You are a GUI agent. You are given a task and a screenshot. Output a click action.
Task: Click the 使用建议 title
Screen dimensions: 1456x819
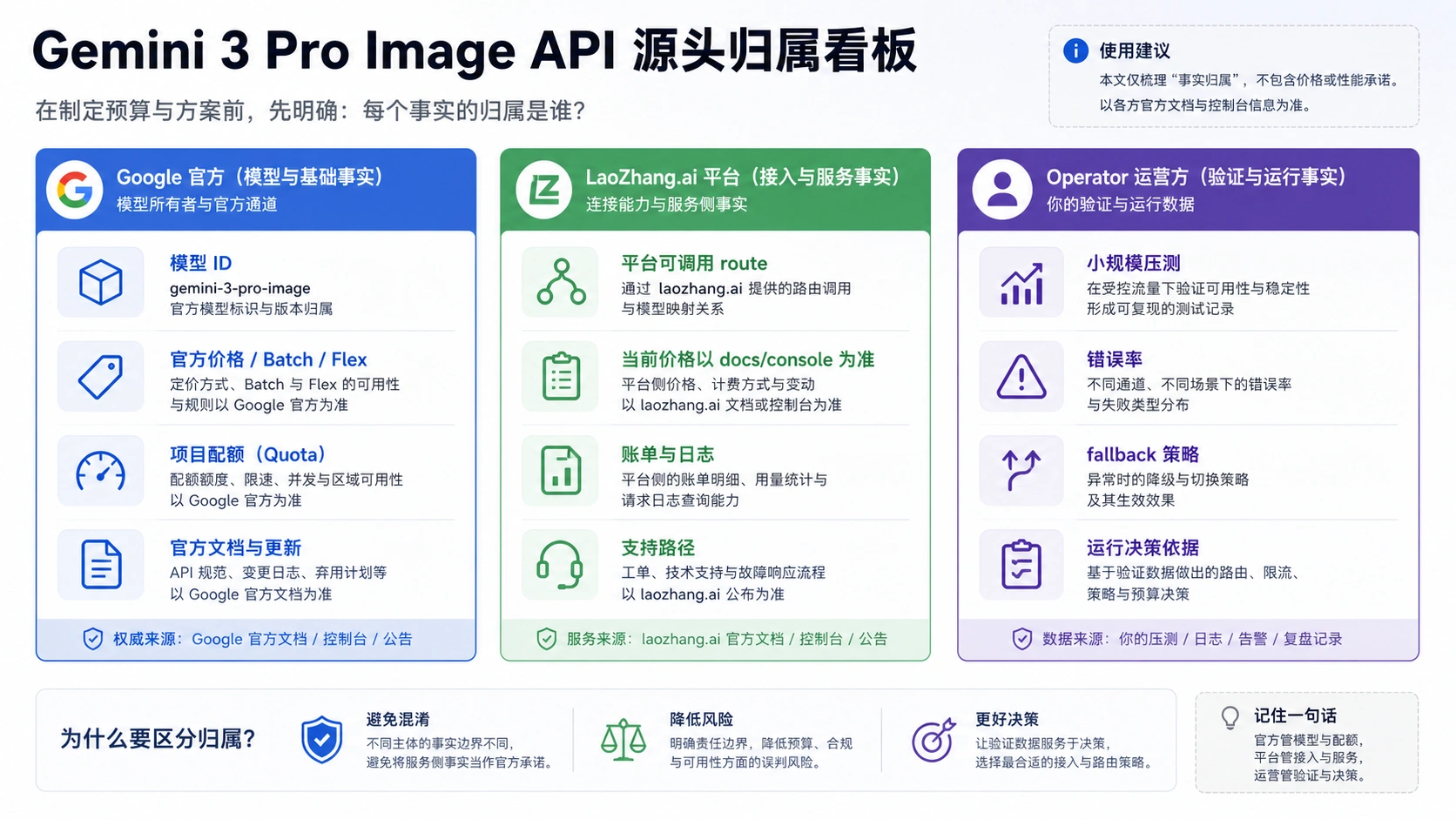click(x=1135, y=50)
